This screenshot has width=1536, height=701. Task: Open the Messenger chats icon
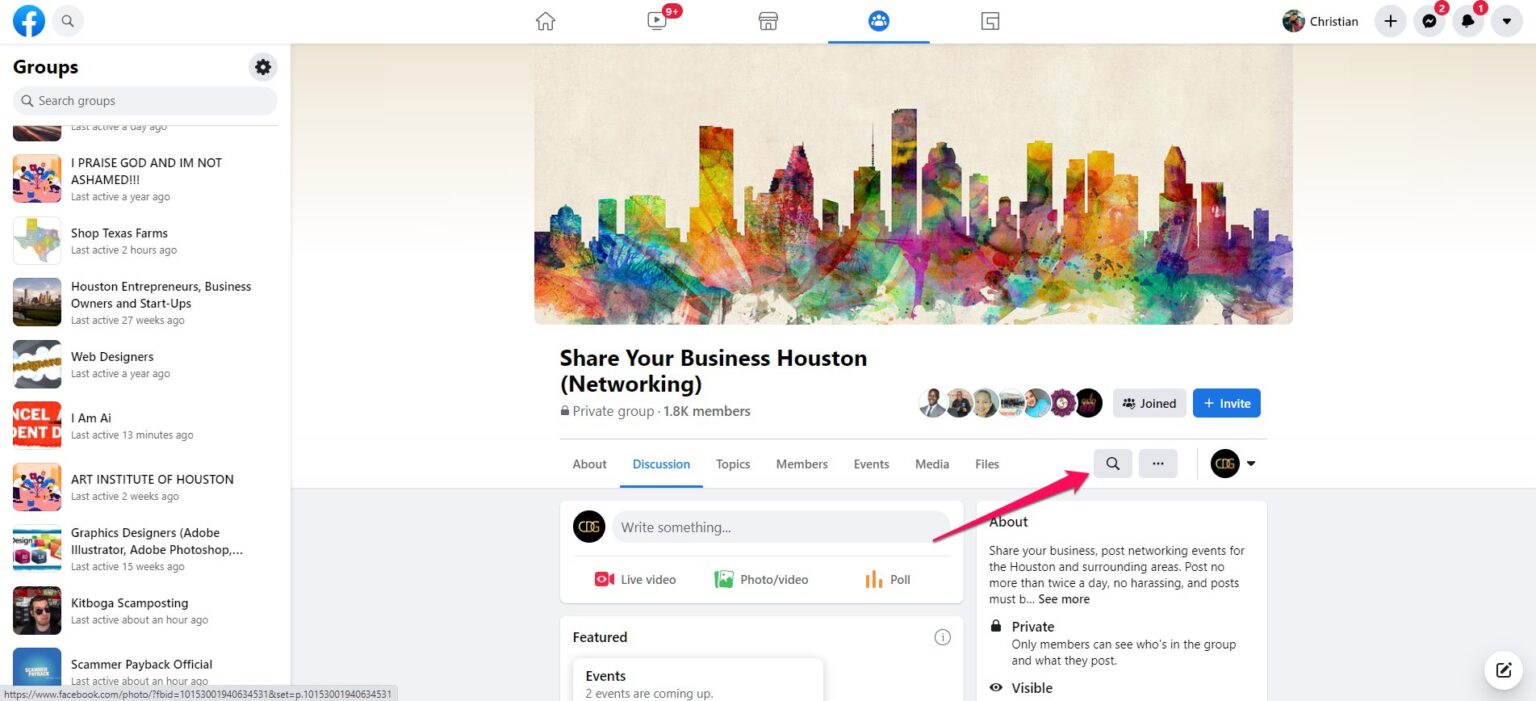click(1429, 21)
